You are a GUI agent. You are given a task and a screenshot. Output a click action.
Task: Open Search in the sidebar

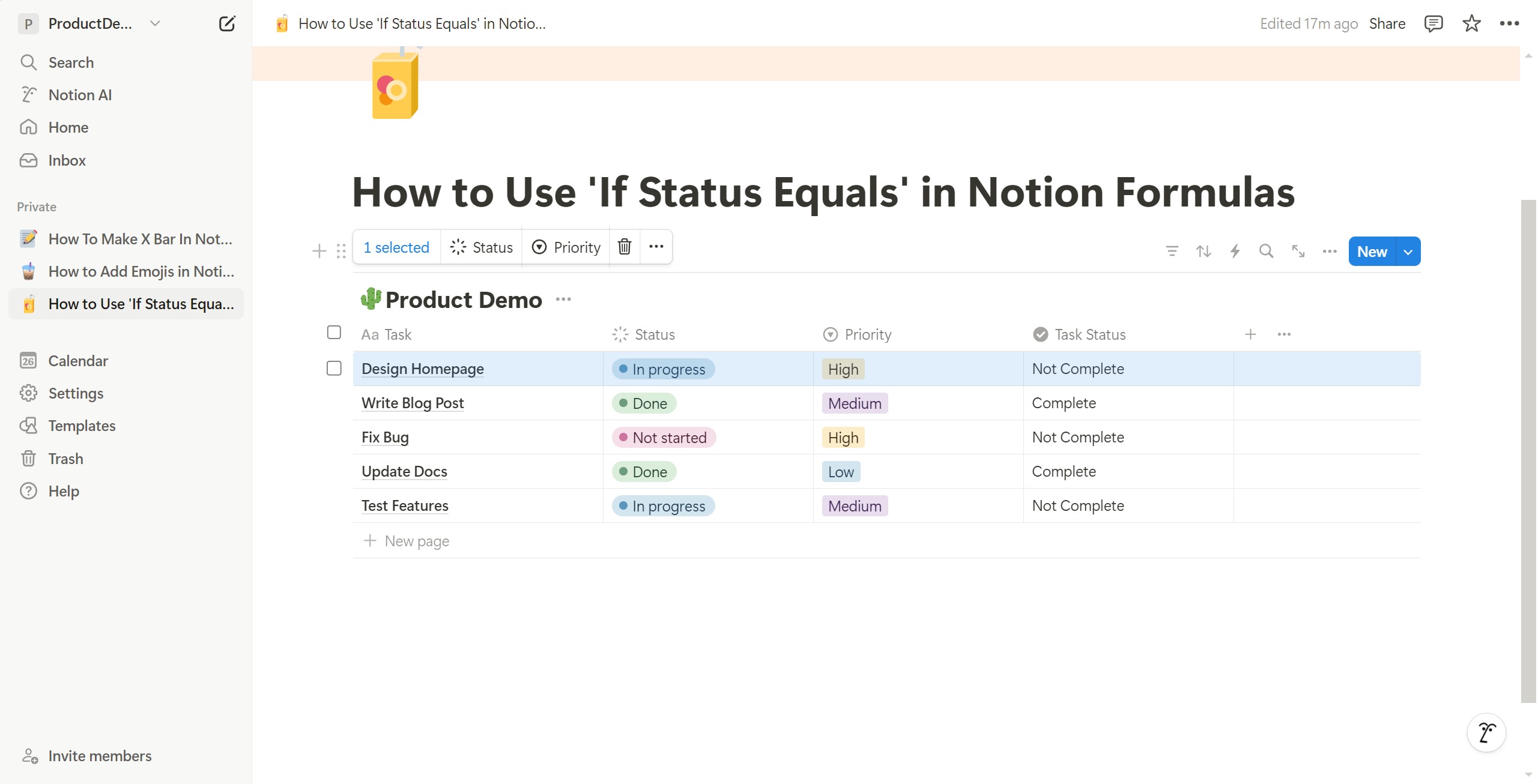click(x=70, y=62)
